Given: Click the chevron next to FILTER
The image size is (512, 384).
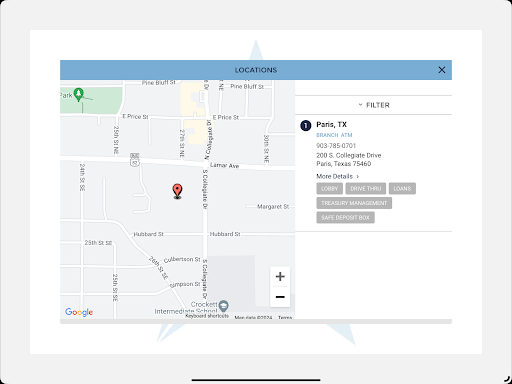Looking at the screenshot, I should [x=360, y=105].
